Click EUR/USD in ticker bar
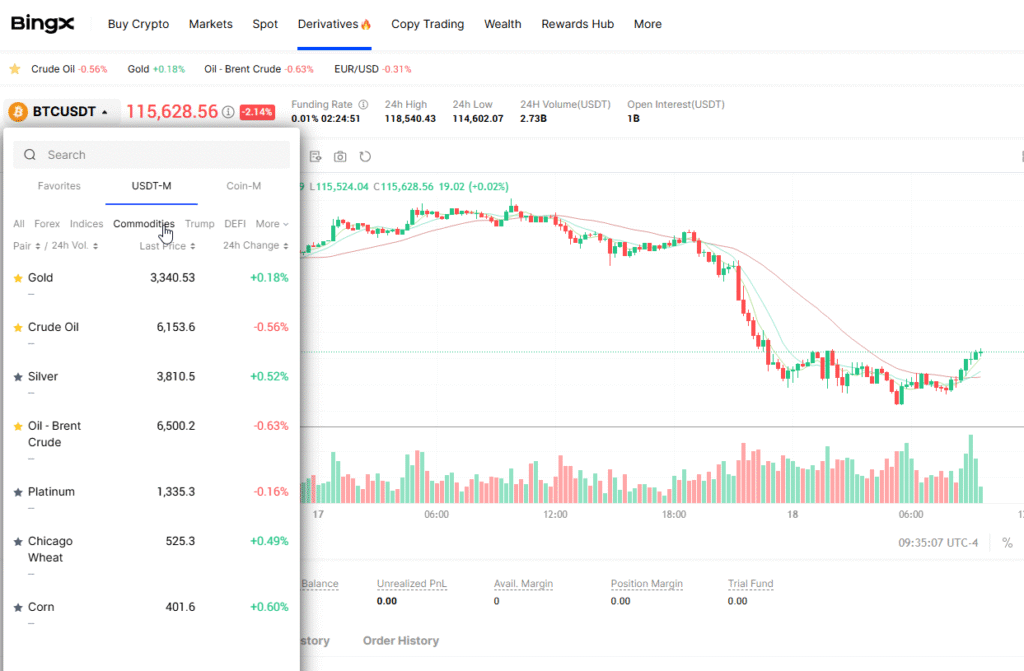The image size is (1024, 671). click(x=373, y=69)
